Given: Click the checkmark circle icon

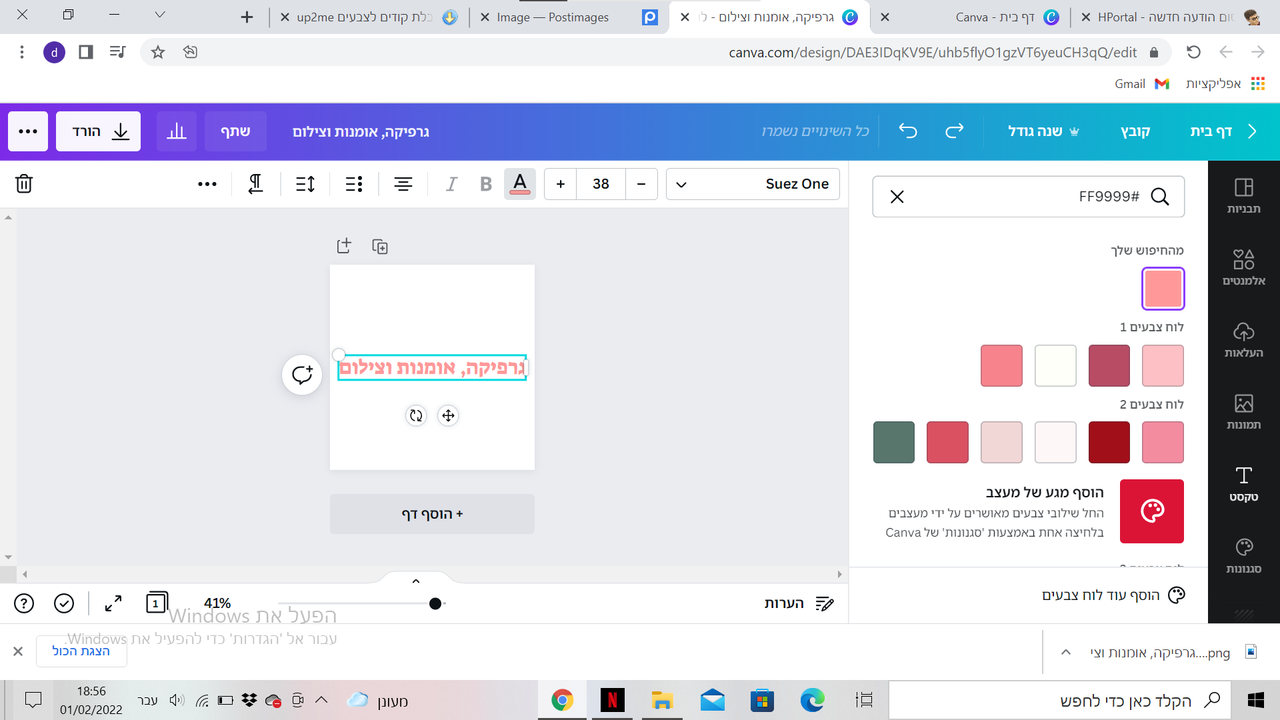Looking at the screenshot, I should 64,603.
